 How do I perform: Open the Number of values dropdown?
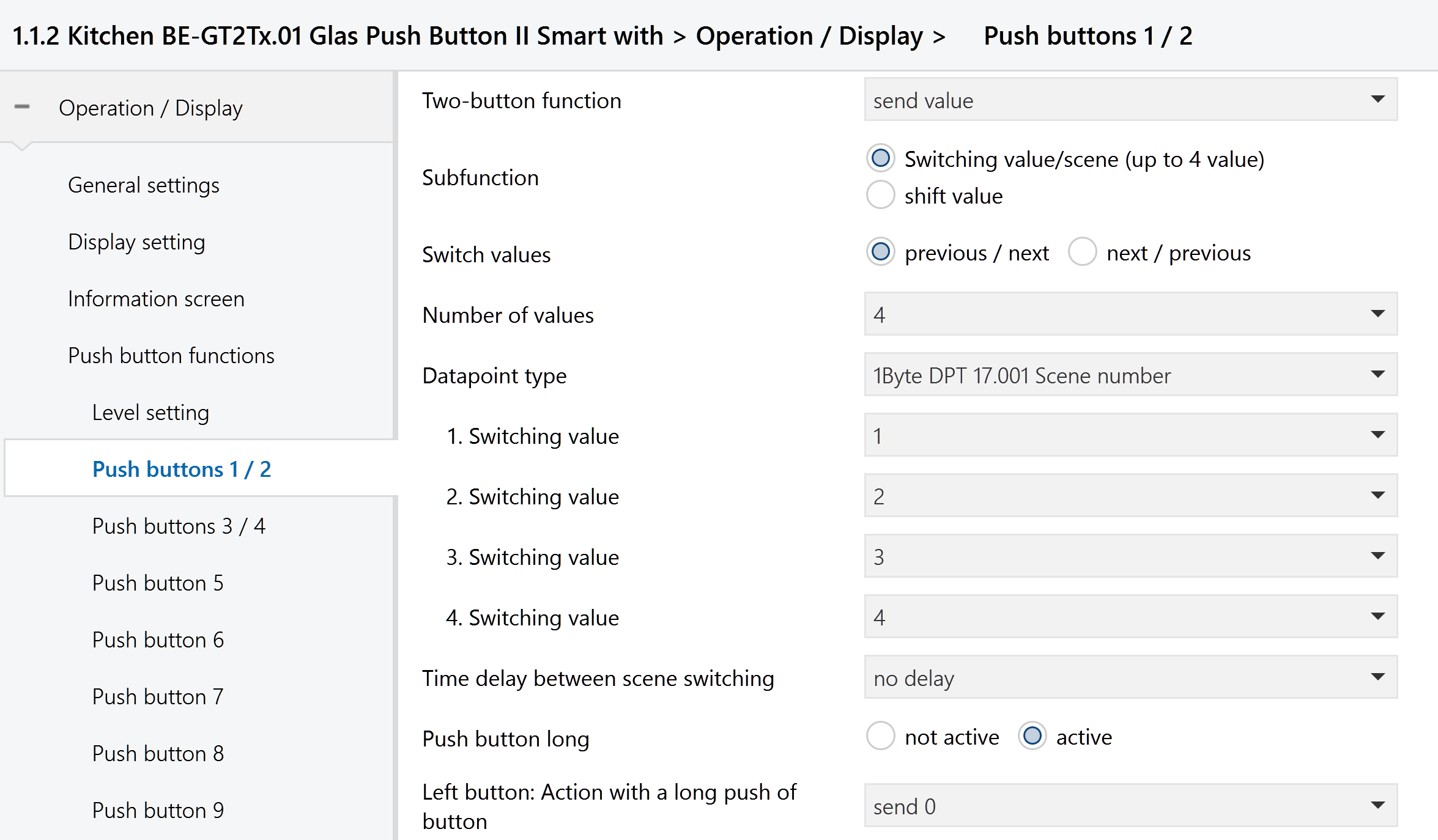point(1130,314)
